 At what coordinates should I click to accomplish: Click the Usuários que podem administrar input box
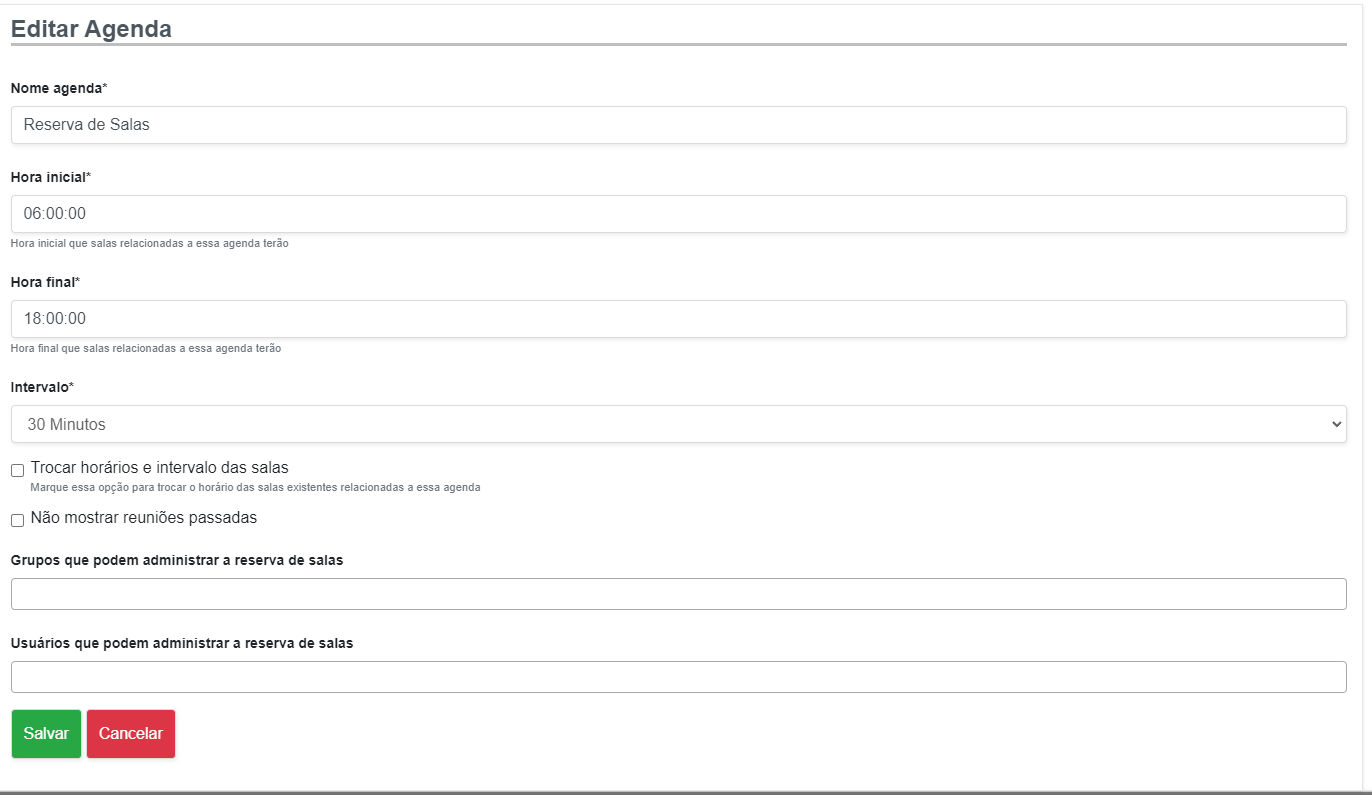click(678, 677)
